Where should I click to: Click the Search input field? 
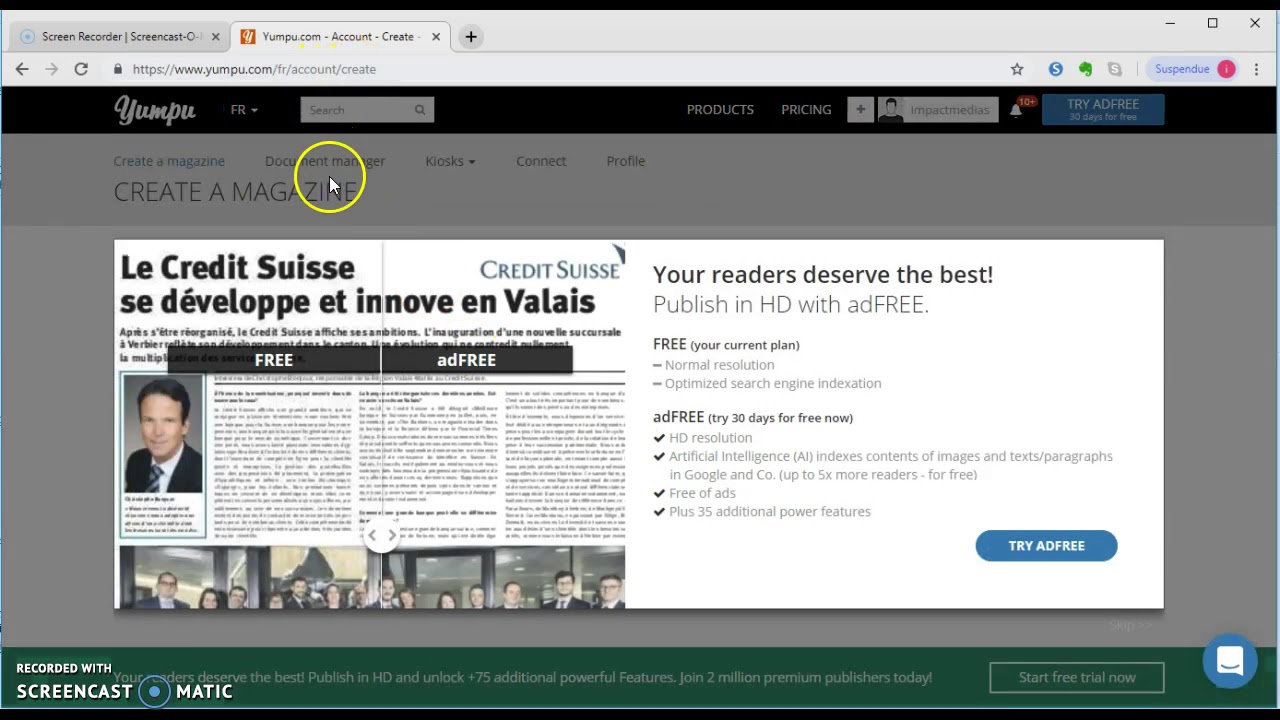[355, 110]
